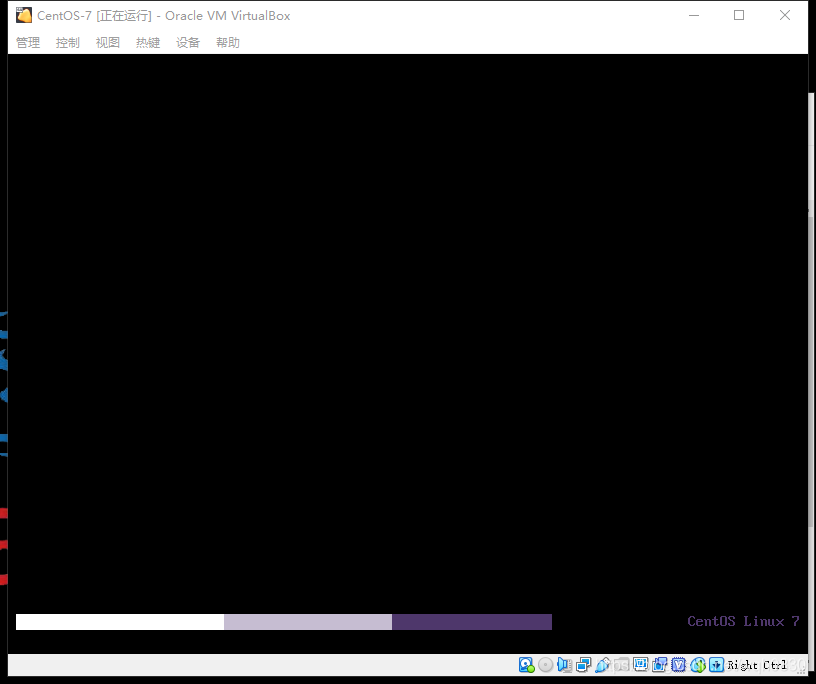The width and height of the screenshot is (816, 684).
Task: Open the 管理 menu
Action: tap(28, 43)
